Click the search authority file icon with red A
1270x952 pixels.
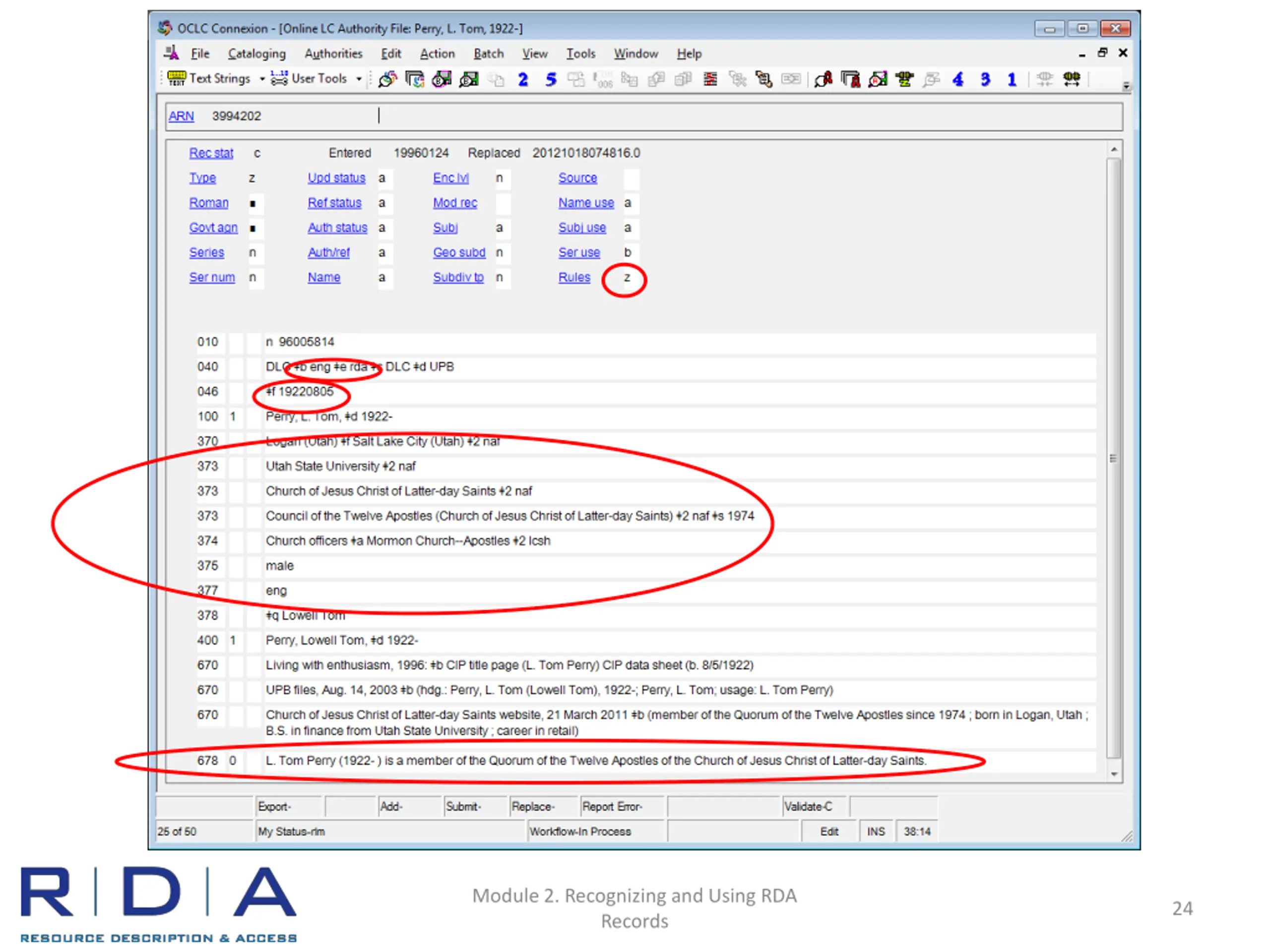(x=824, y=79)
